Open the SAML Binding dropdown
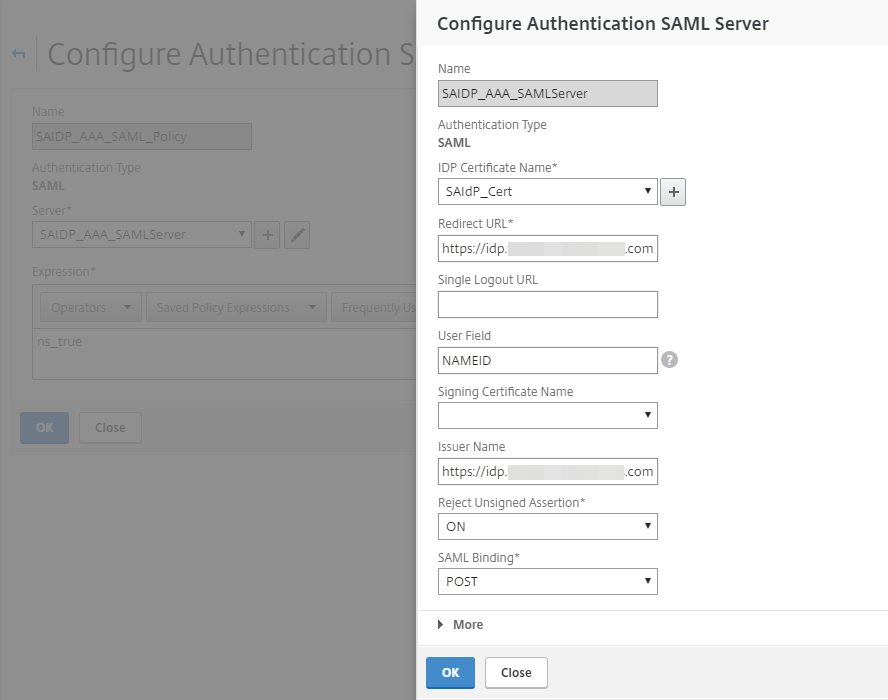Viewport: 888px width, 700px height. [x=547, y=581]
